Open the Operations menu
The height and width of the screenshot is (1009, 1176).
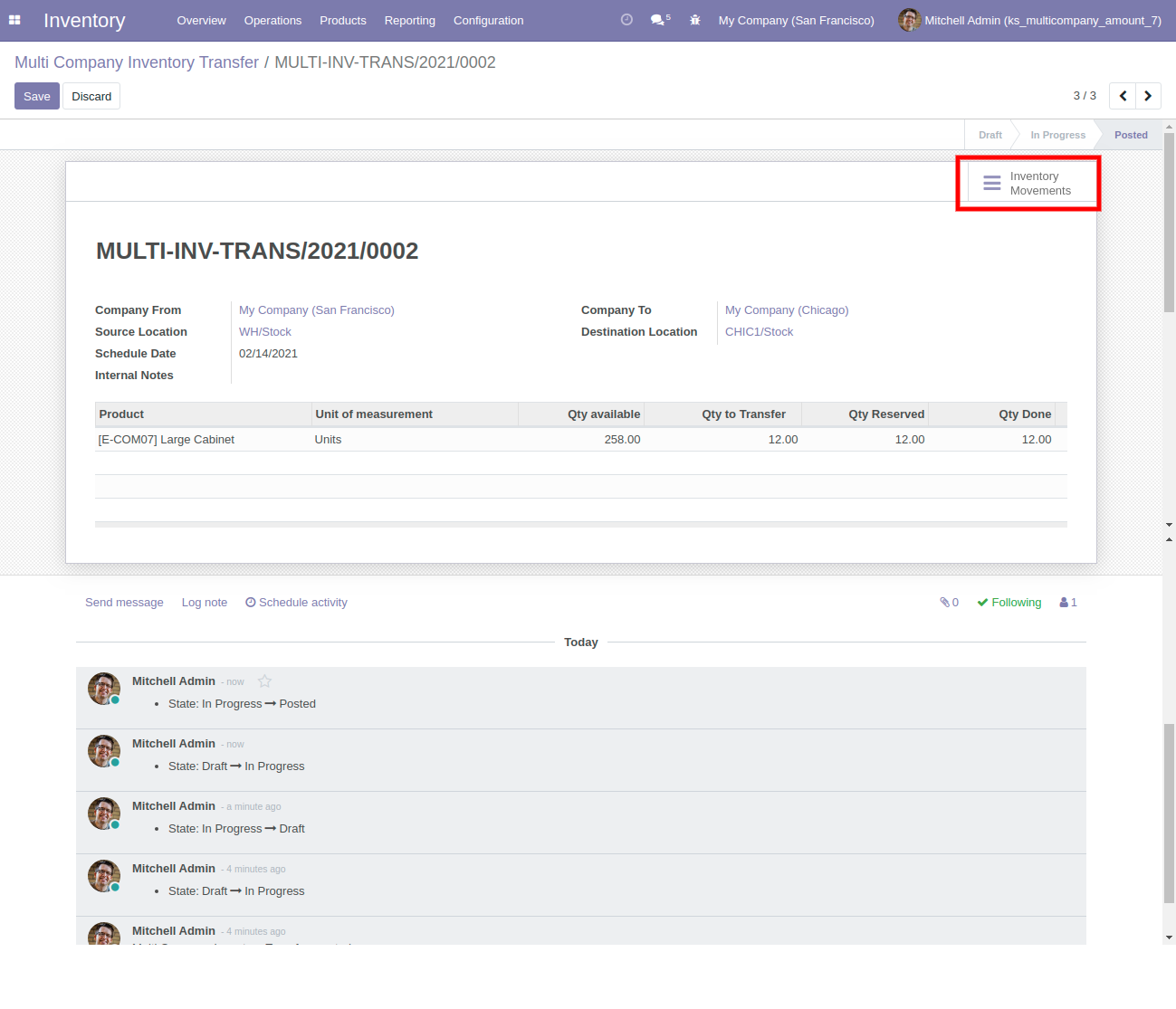272,20
